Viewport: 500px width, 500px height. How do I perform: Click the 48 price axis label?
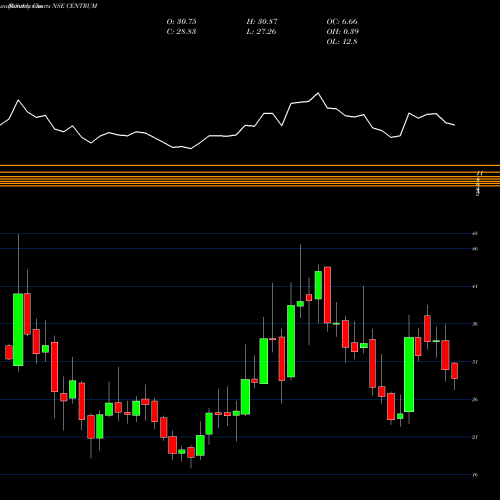[x=475, y=234]
